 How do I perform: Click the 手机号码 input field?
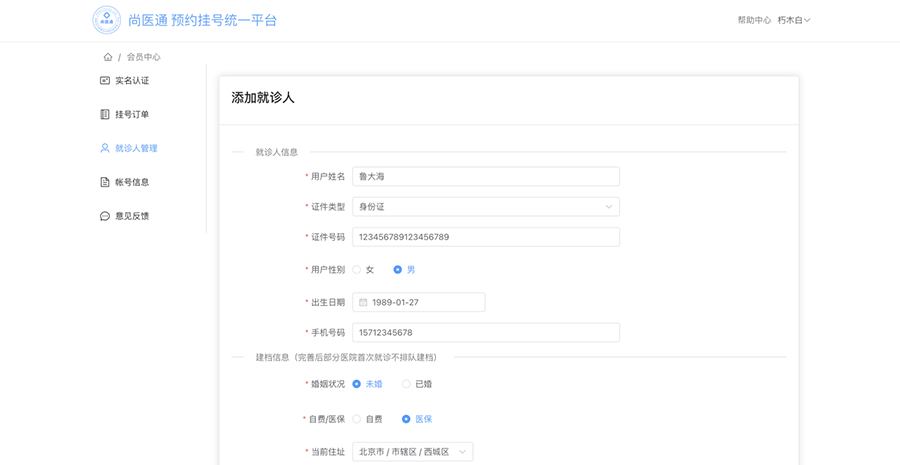[486, 332]
